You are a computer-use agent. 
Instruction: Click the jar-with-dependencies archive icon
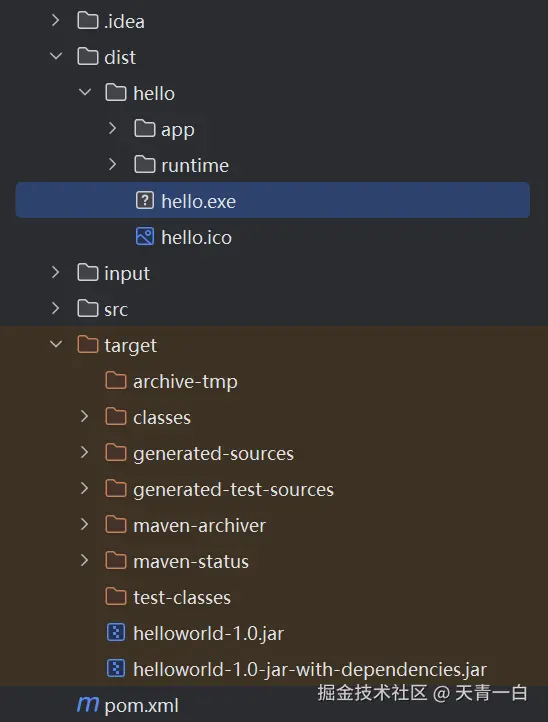click(116, 668)
